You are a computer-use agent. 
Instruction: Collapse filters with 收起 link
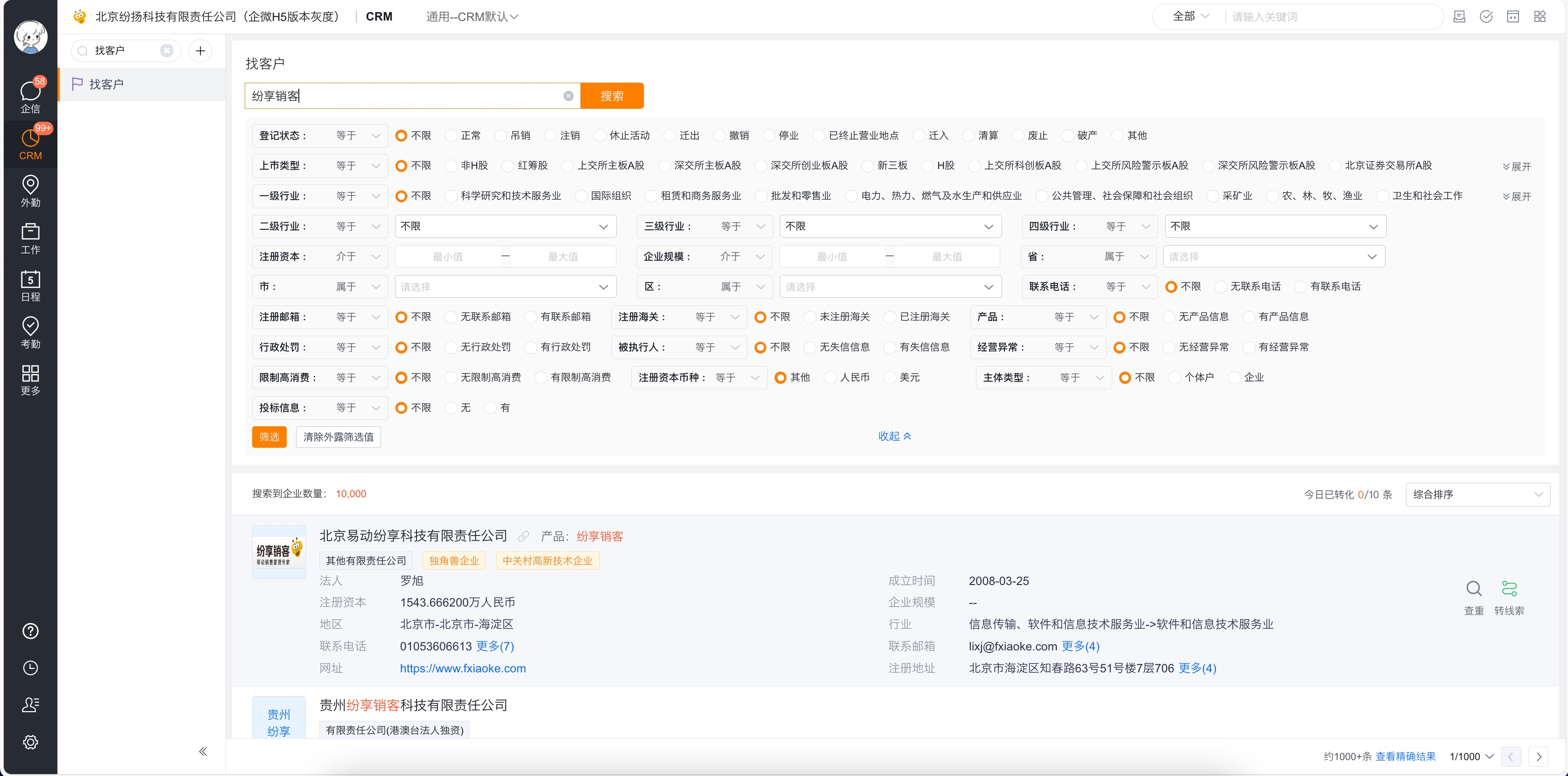[x=894, y=436]
